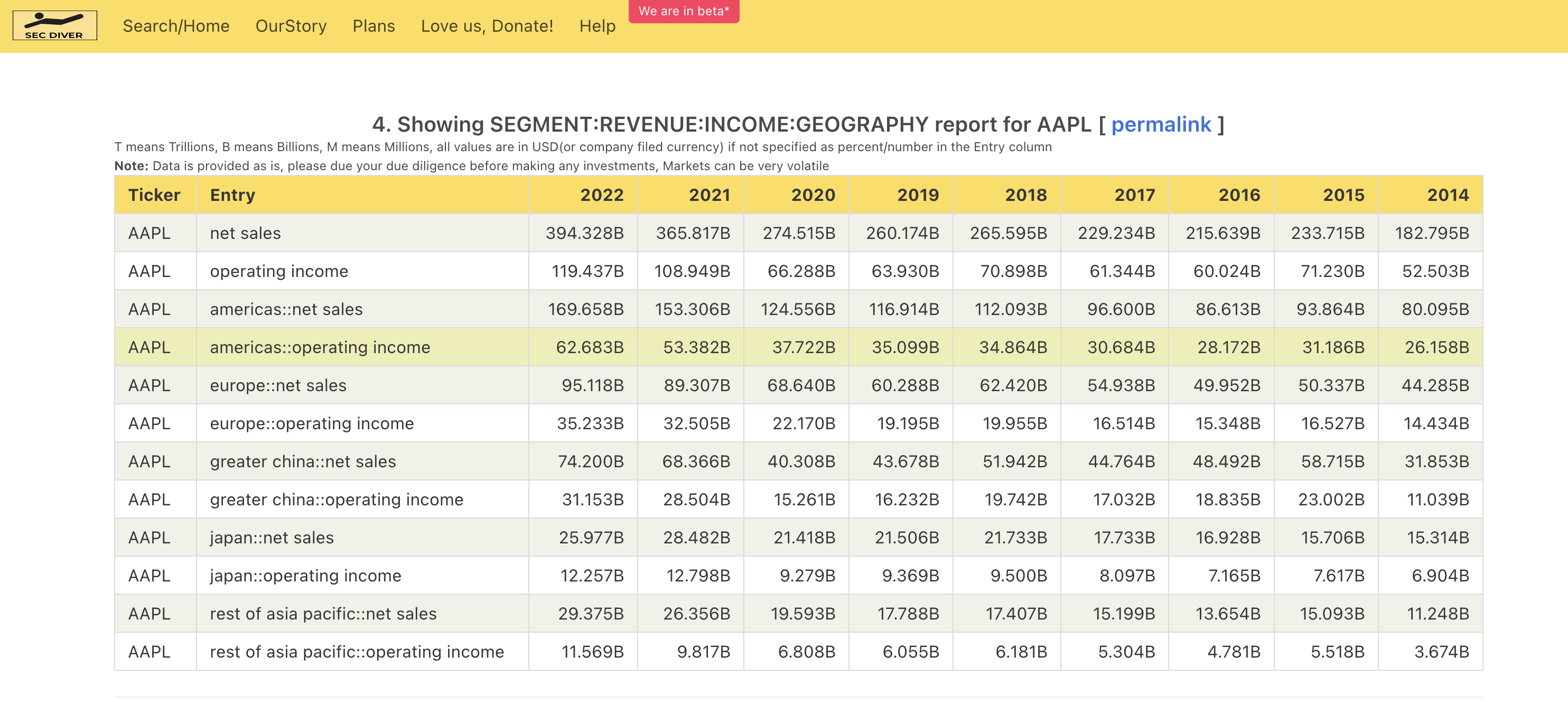Click the Ticker column header
The width and height of the screenshot is (1568, 702).
[x=154, y=195]
